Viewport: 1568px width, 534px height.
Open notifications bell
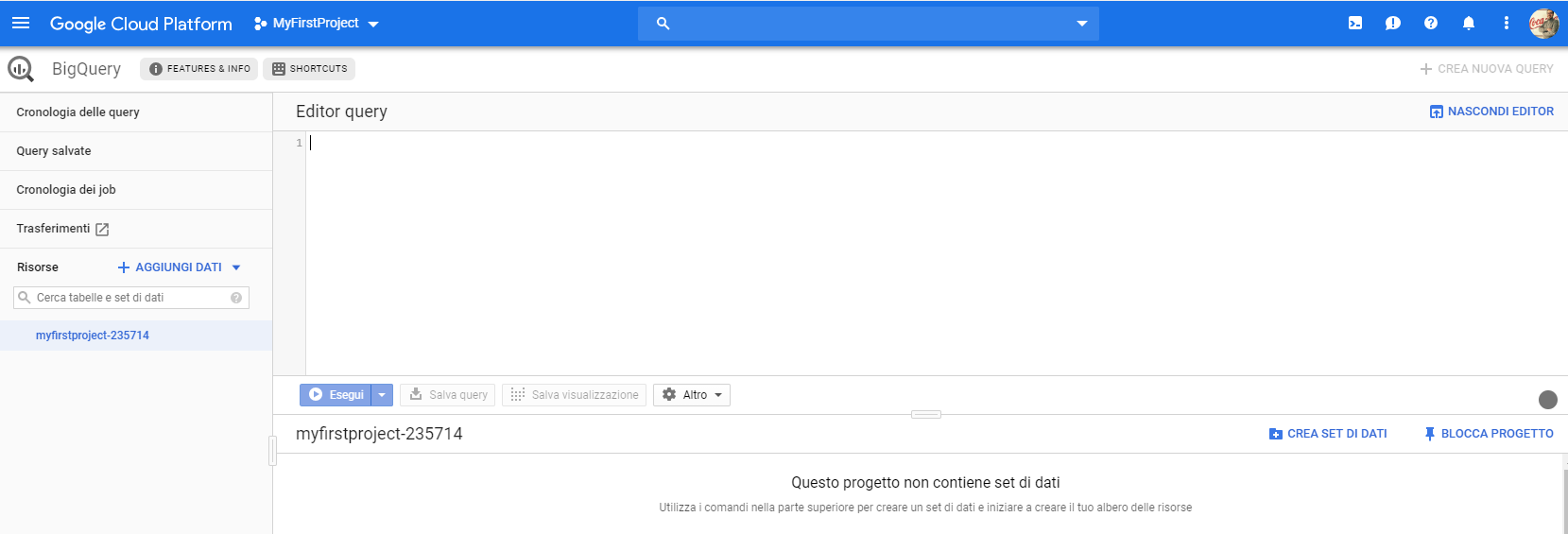(x=1469, y=23)
